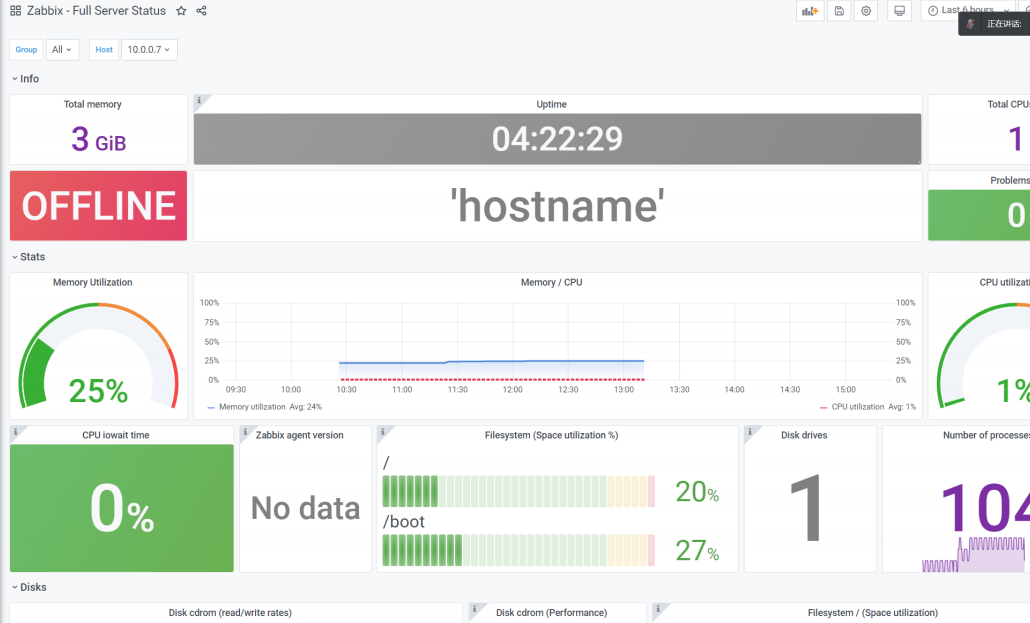This screenshot has width=1030, height=623.
Task: Collapse the Info row
Action: [x=25, y=78]
